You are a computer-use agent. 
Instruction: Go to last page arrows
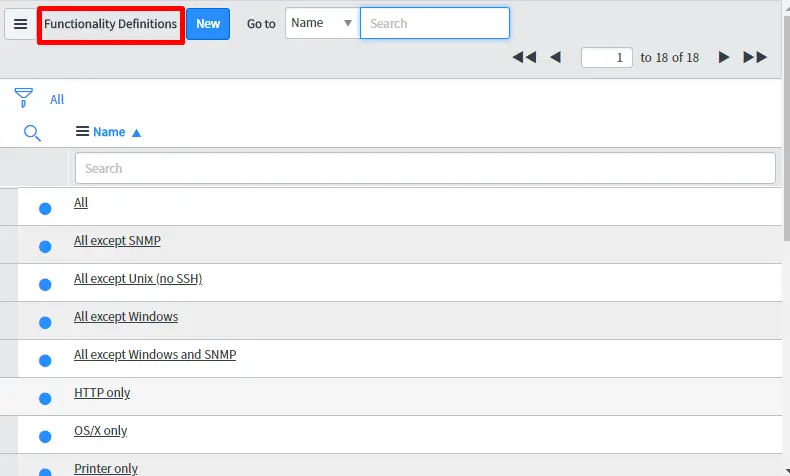click(755, 57)
